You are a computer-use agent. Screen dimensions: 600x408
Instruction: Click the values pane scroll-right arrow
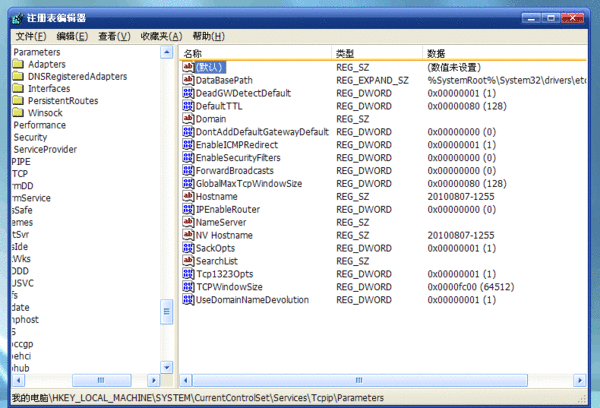pyautogui.click(x=580, y=380)
